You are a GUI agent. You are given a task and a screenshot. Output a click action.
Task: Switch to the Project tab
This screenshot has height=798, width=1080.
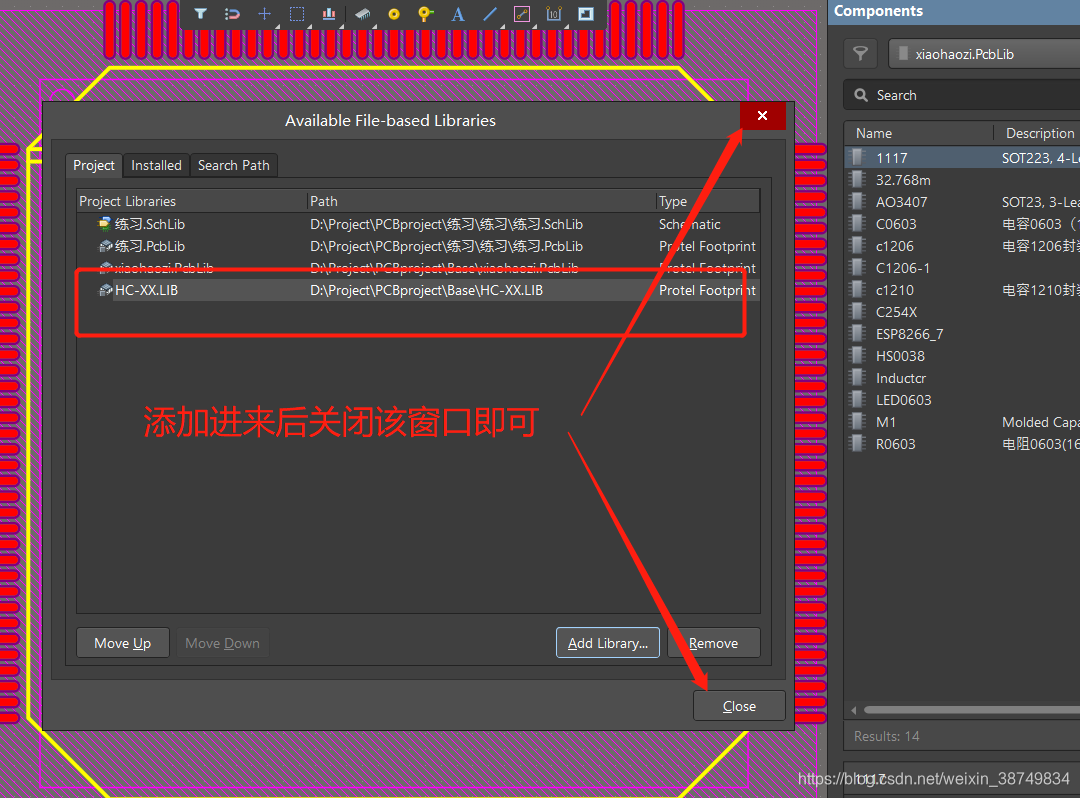(x=94, y=165)
